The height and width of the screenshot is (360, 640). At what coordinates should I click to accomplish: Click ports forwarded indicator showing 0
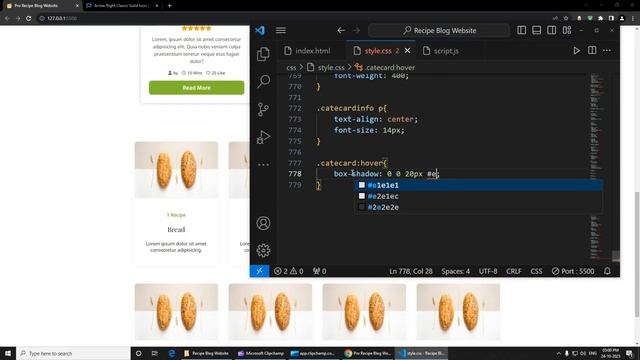(x=319, y=271)
